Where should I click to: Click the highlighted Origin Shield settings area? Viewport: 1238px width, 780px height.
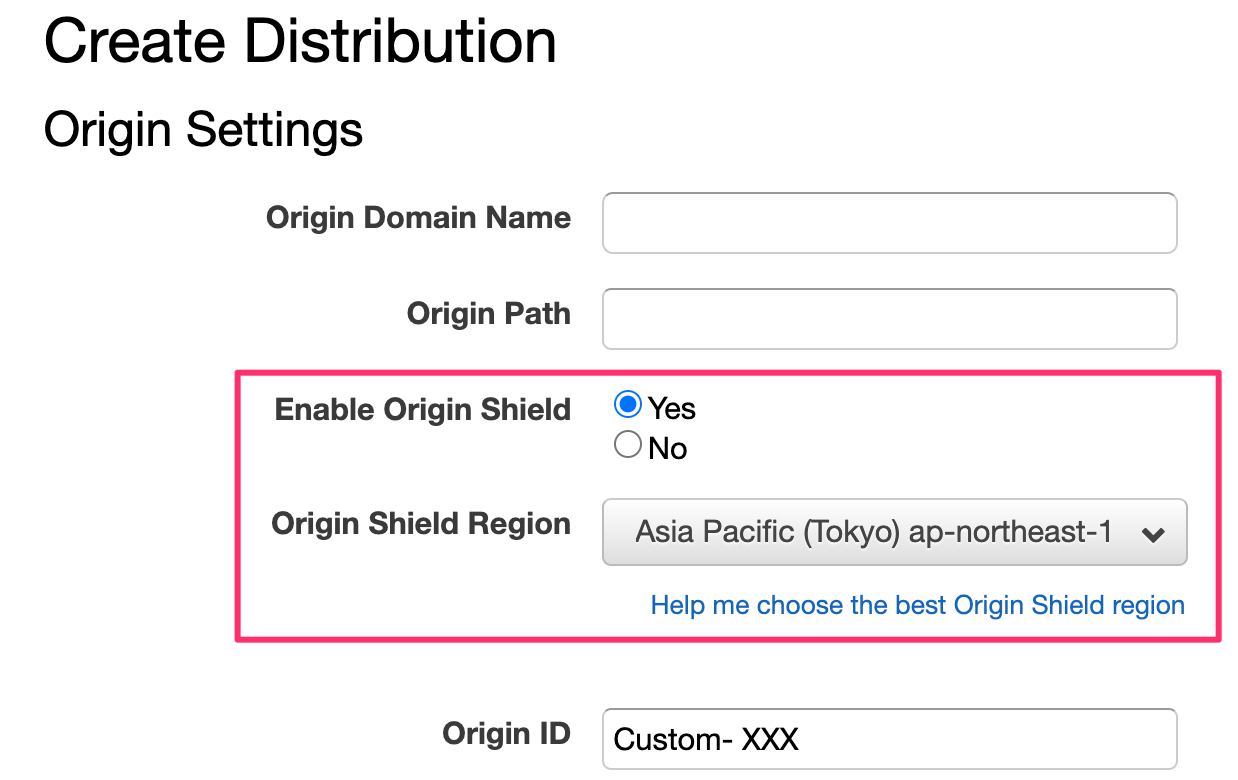click(727, 505)
